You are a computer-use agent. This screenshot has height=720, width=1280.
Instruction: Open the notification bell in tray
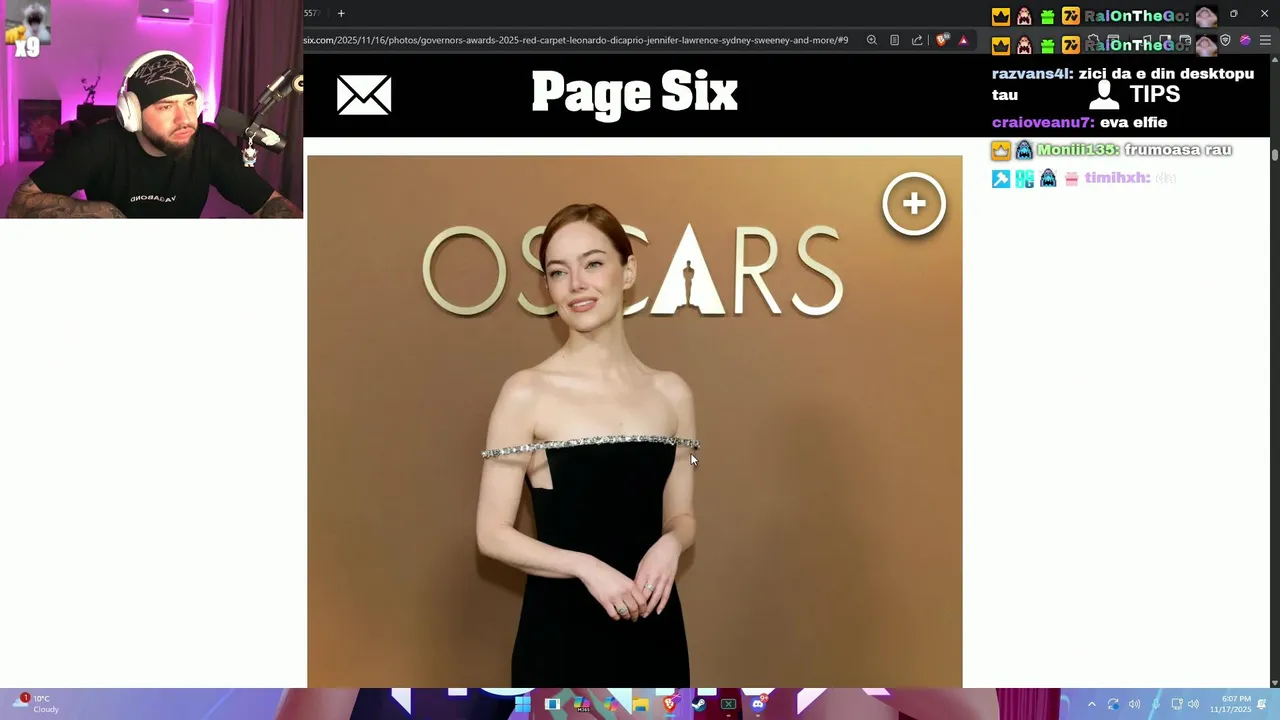1262,704
